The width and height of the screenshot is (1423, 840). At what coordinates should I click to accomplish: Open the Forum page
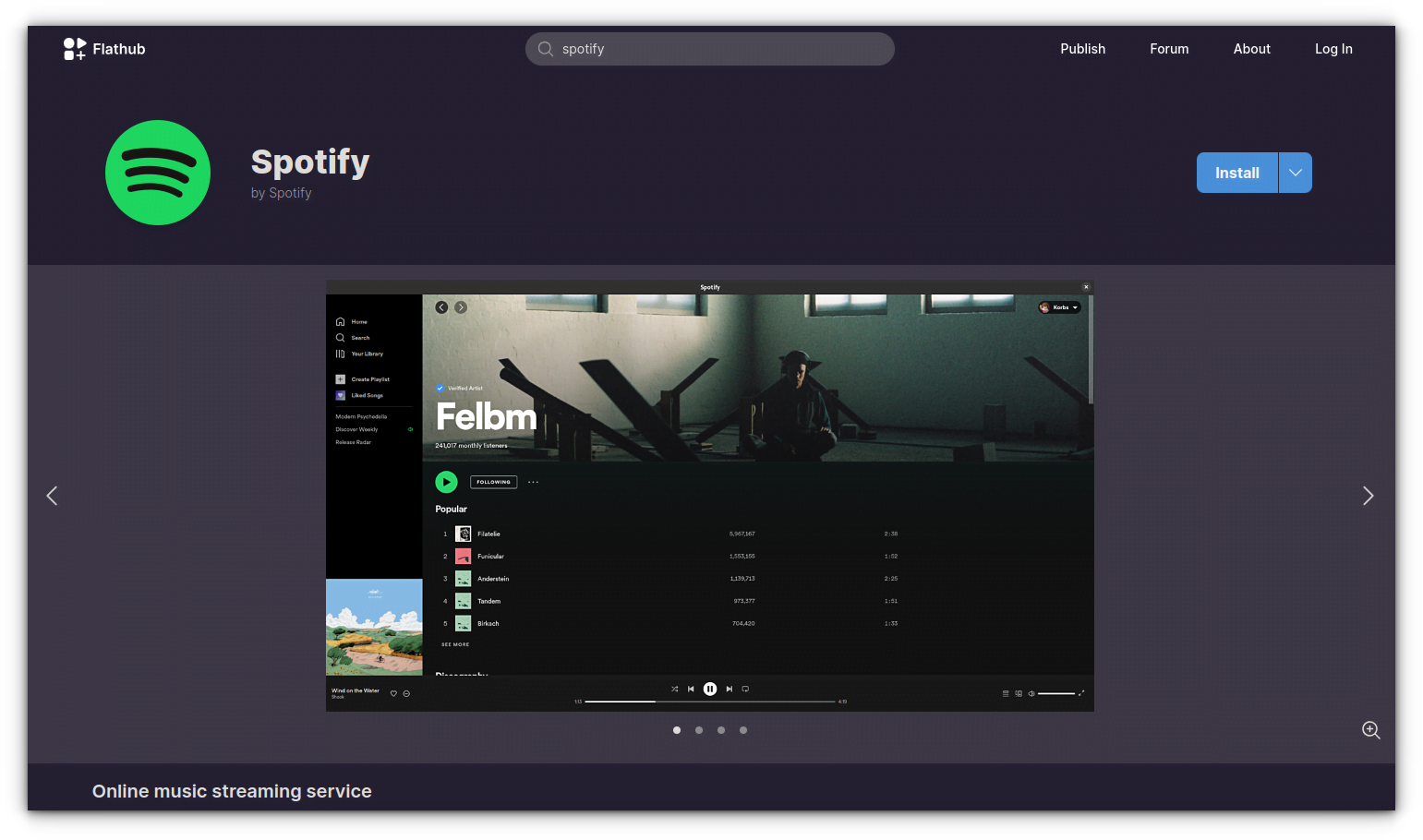[x=1169, y=49]
